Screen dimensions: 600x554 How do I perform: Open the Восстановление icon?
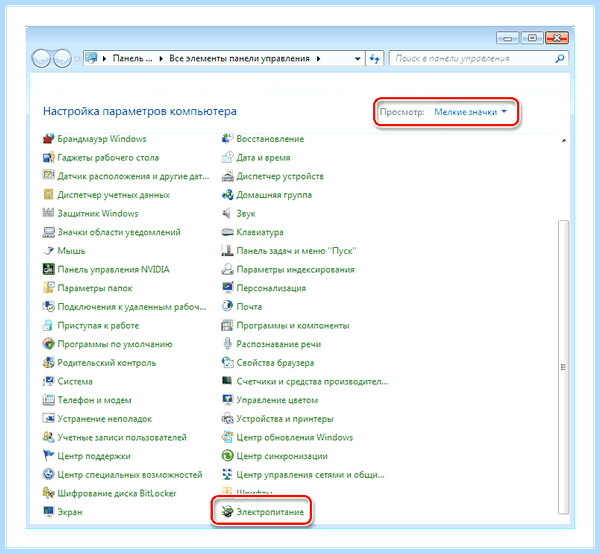227,138
